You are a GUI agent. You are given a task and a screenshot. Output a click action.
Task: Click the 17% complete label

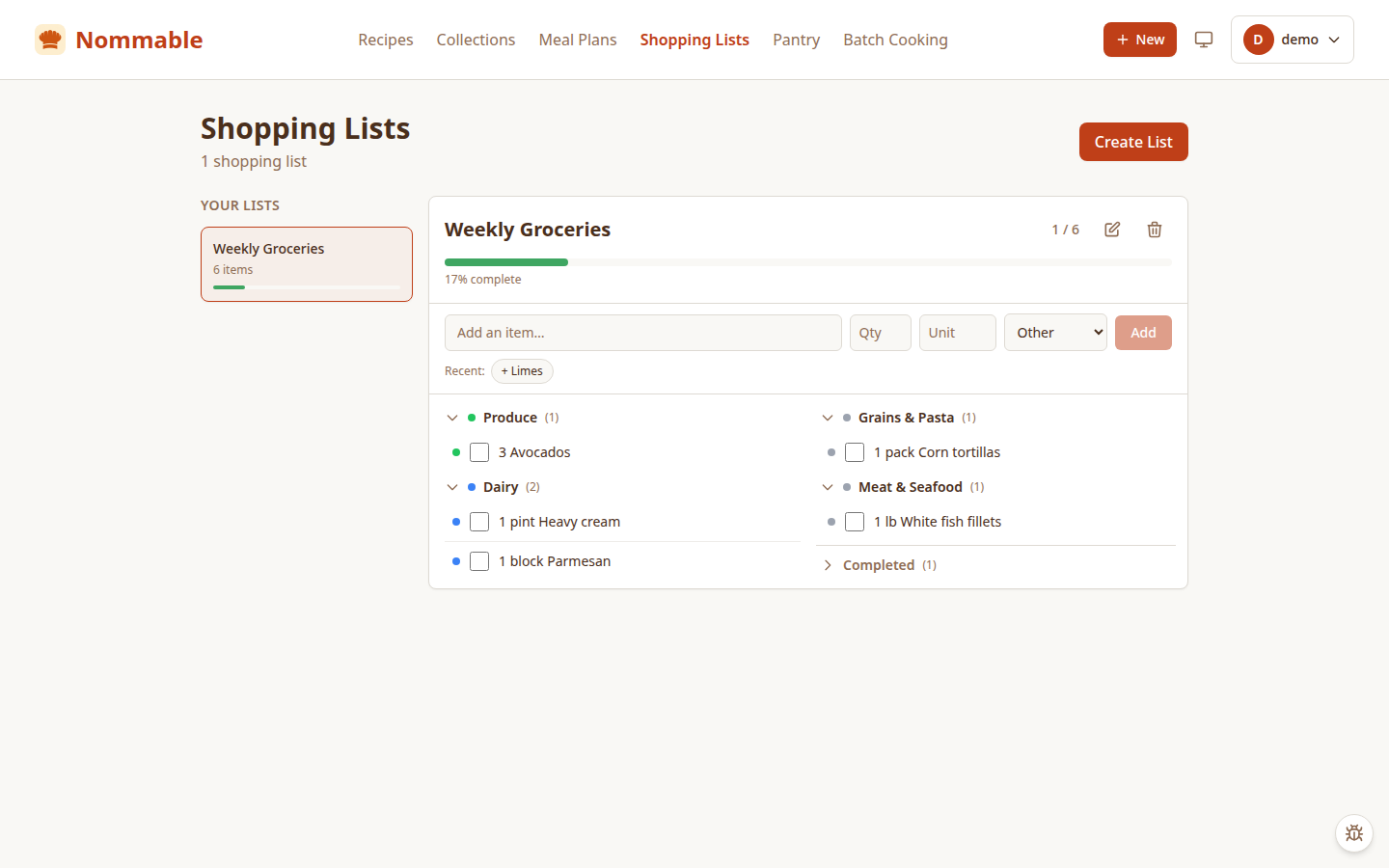(x=483, y=280)
